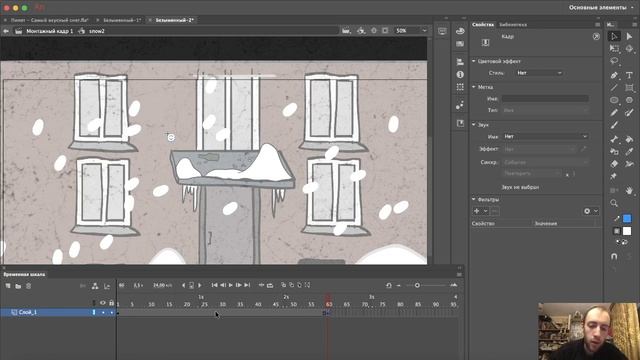
Task: Select the Line tool
Action: 614,88
